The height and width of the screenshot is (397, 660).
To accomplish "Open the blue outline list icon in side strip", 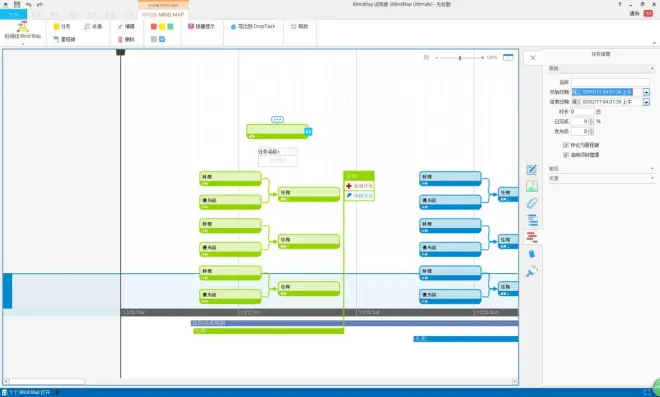I will coord(532,220).
